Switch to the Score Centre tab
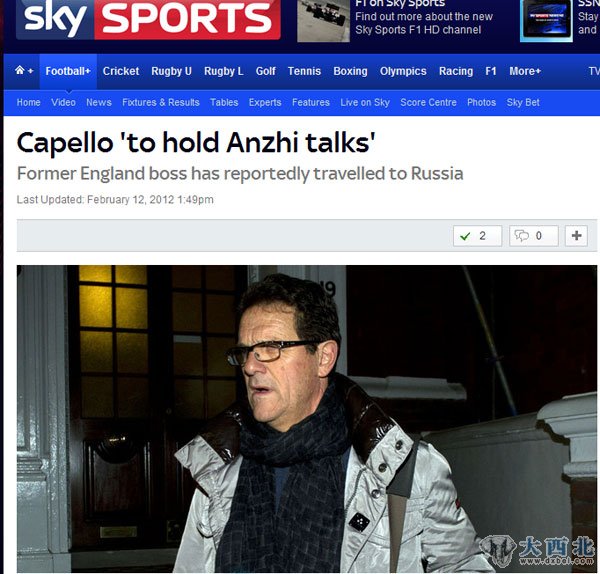Screen dimensions: 600x574 pos(428,103)
